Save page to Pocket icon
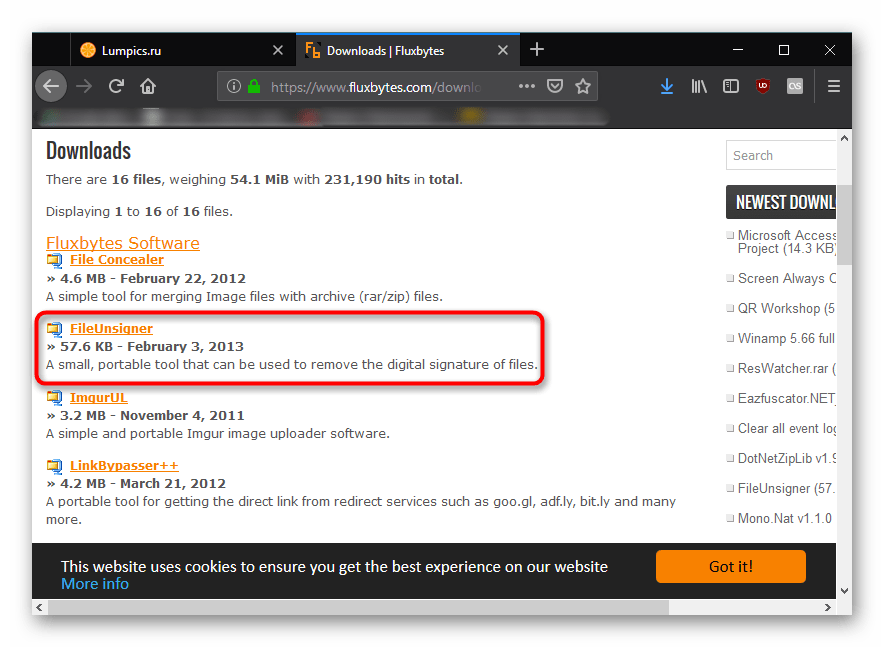The image size is (884, 647). pos(555,86)
